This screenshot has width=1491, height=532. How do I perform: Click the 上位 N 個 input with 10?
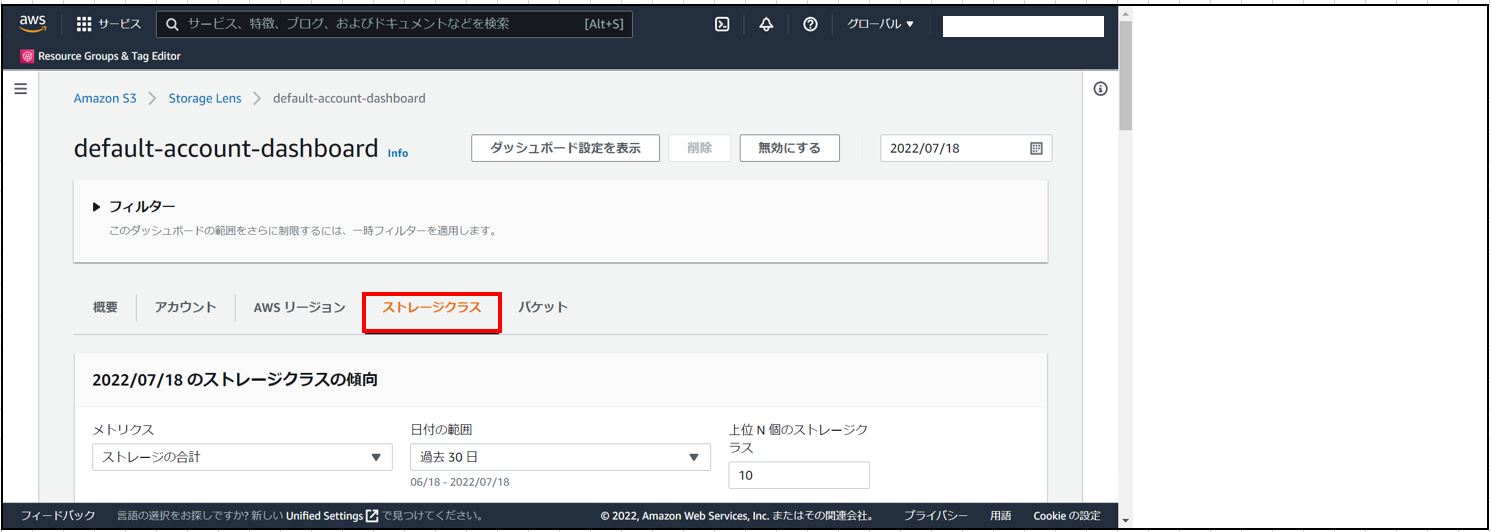click(799, 475)
